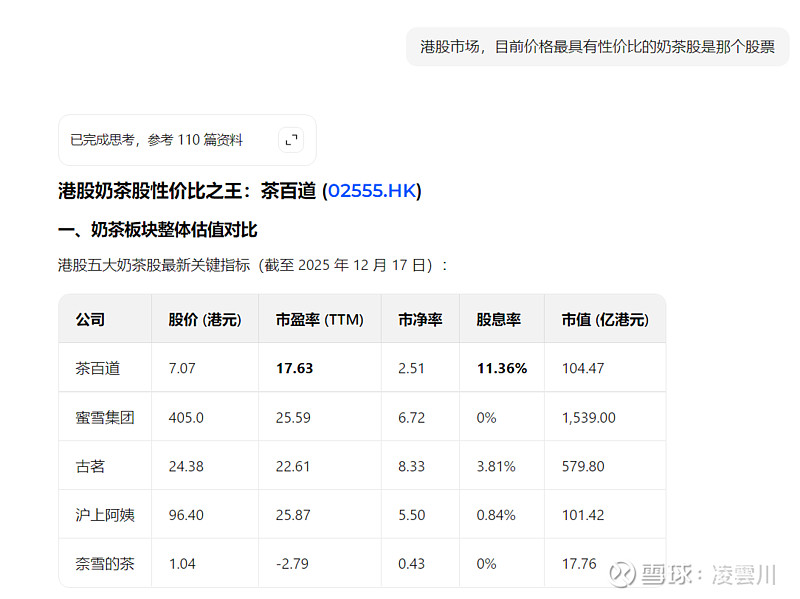The image size is (800, 599).
Task: Click the '公司' column header
Action: click(x=90, y=320)
